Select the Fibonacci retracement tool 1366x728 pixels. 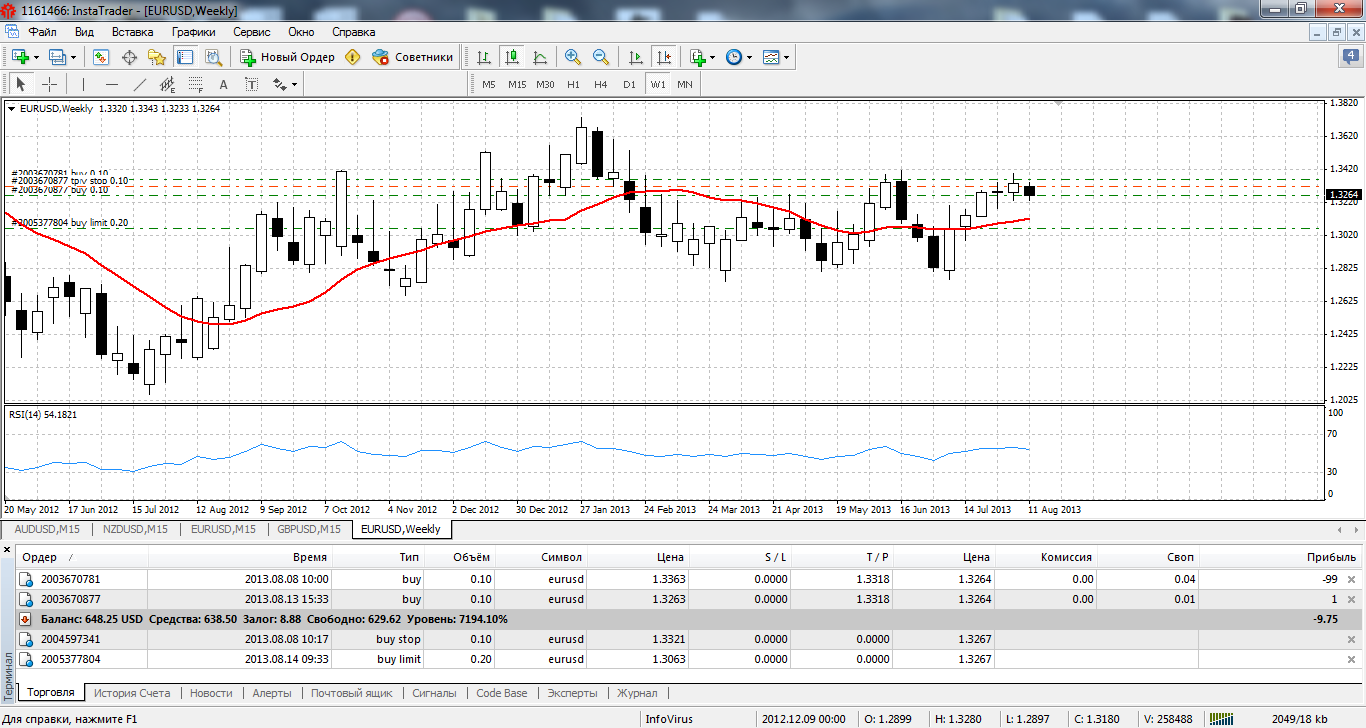pyautogui.click(x=196, y=84)
